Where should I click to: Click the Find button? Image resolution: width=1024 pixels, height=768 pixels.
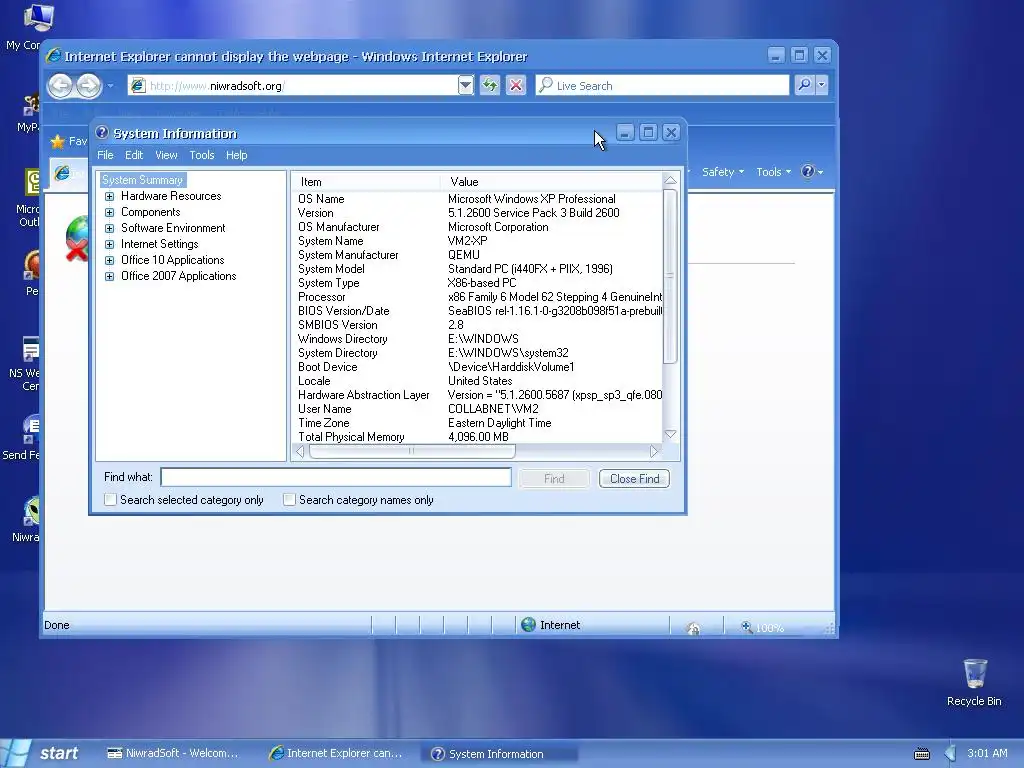(x=554, y=479)
